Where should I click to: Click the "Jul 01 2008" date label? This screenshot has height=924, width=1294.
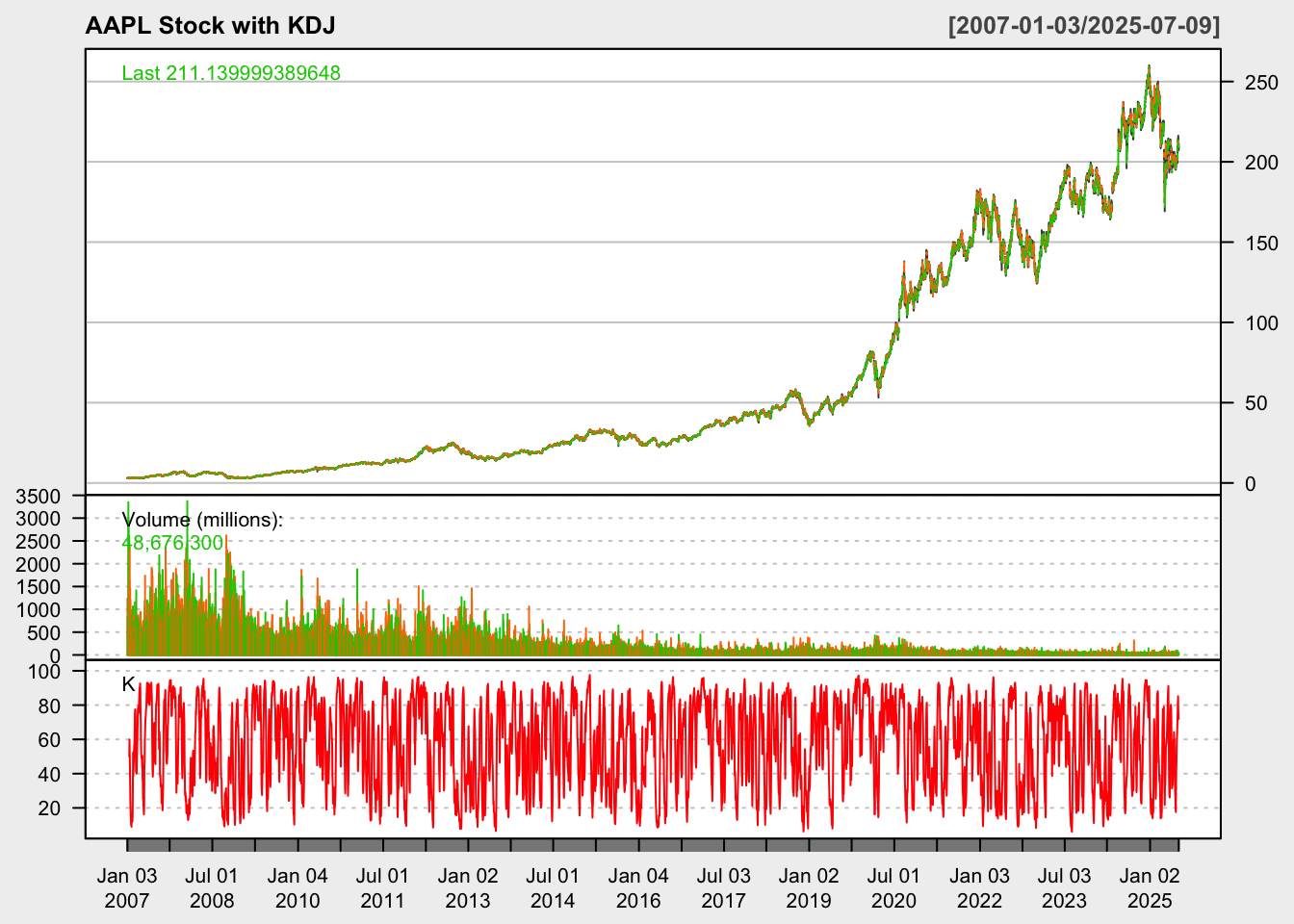(x=212, y=888)
